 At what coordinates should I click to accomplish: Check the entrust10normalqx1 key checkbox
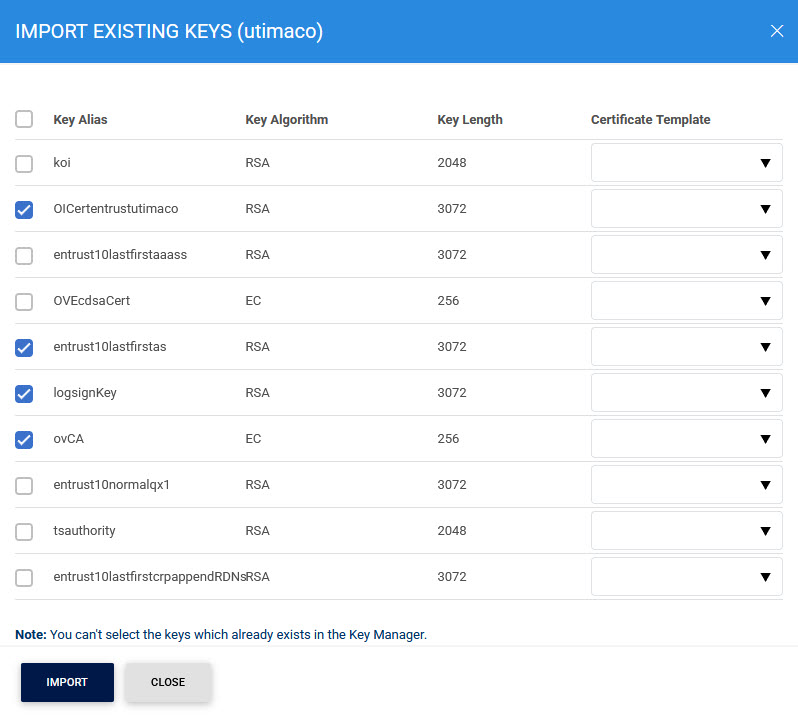(24, 485)
